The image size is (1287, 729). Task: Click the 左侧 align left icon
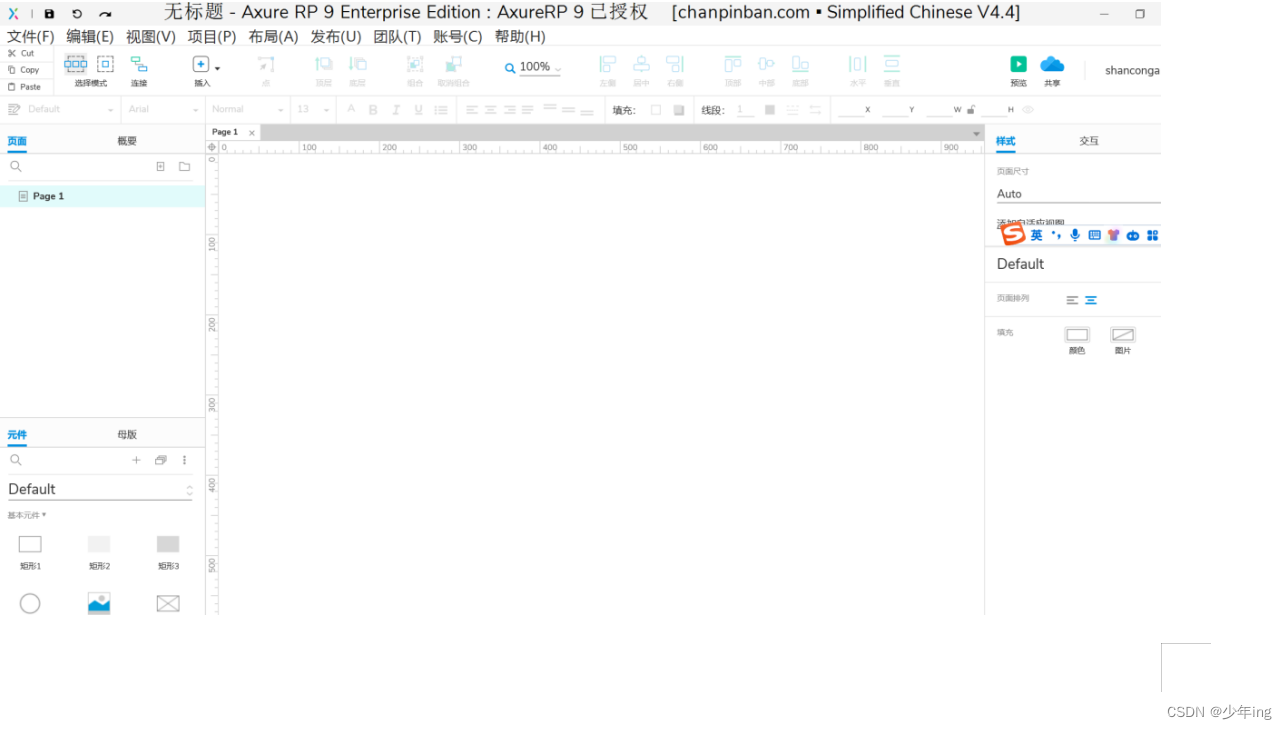click(x=607, y=64)
